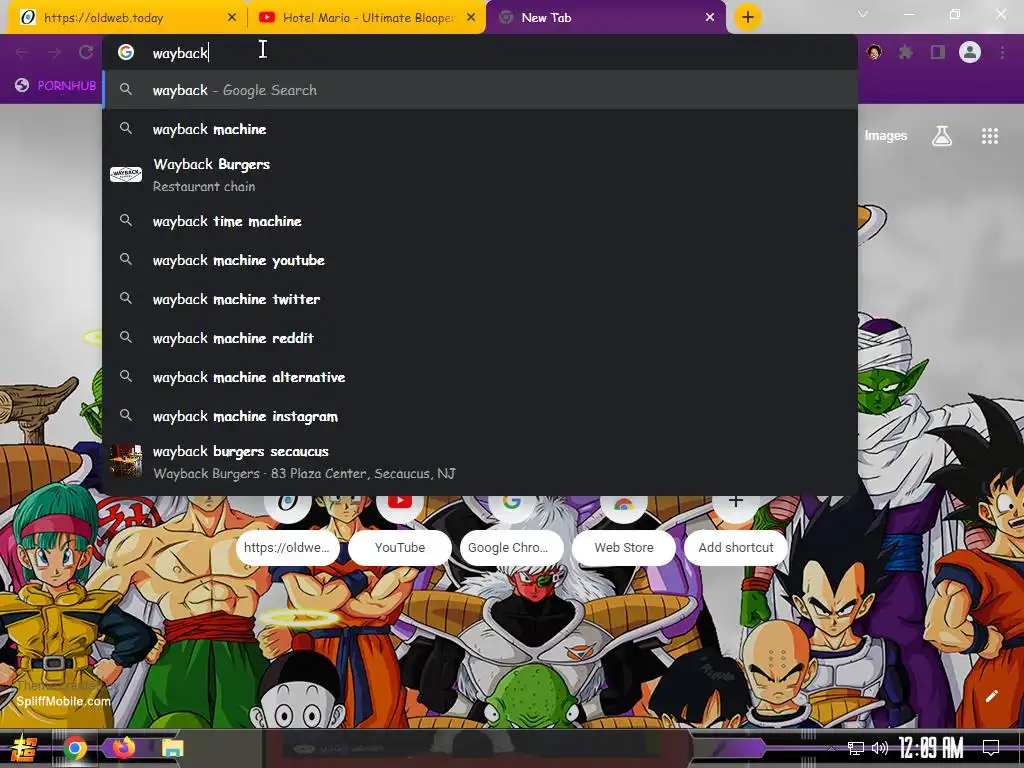The image size is (1024, 768).
Task: Launch Firefox from the taskbar
Action: click(123, 747)
